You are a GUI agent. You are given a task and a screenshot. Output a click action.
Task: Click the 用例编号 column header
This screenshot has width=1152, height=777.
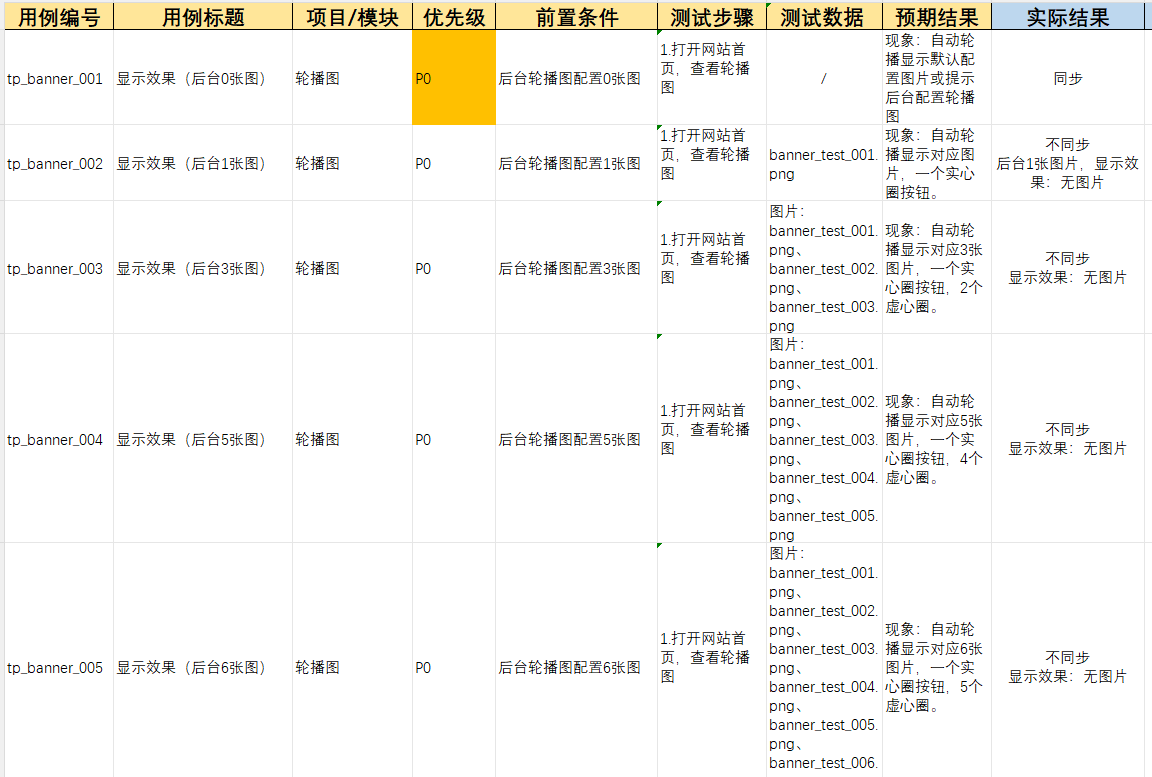coord(57,16)
